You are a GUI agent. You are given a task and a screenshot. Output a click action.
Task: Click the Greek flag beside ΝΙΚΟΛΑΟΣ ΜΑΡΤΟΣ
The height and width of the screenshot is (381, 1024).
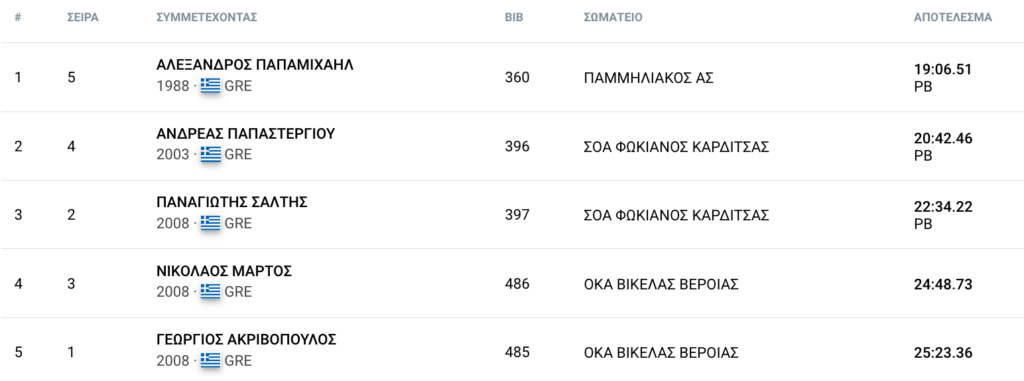tap(210, 291)
